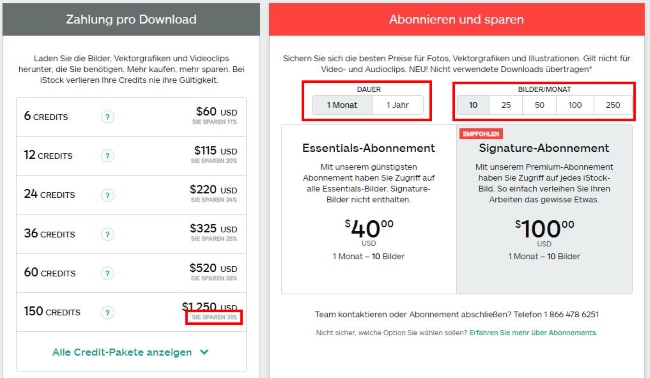Click help icon beside 60 Credits
The height and width of the screenshot is (378, 650).
coord(107,273)
